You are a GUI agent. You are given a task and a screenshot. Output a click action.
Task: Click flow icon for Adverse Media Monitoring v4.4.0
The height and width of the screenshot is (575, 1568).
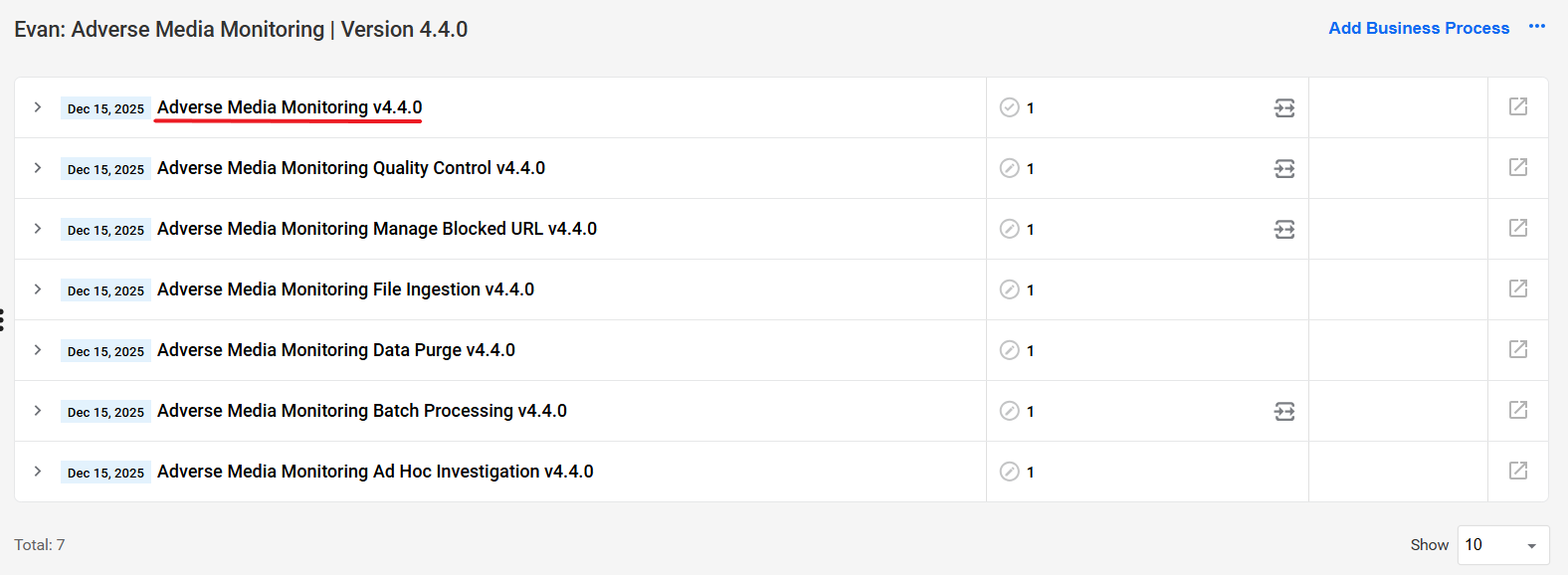point(1284,107)
